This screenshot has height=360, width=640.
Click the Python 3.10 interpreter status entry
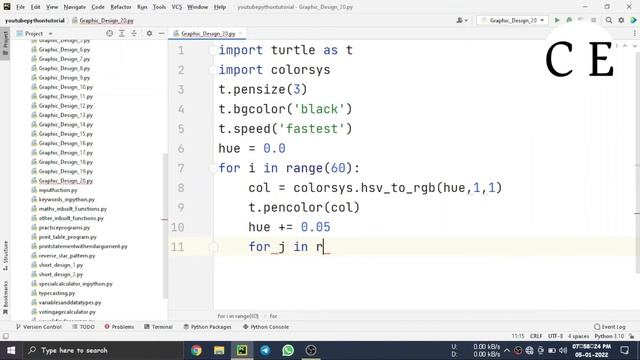point(609,336)
